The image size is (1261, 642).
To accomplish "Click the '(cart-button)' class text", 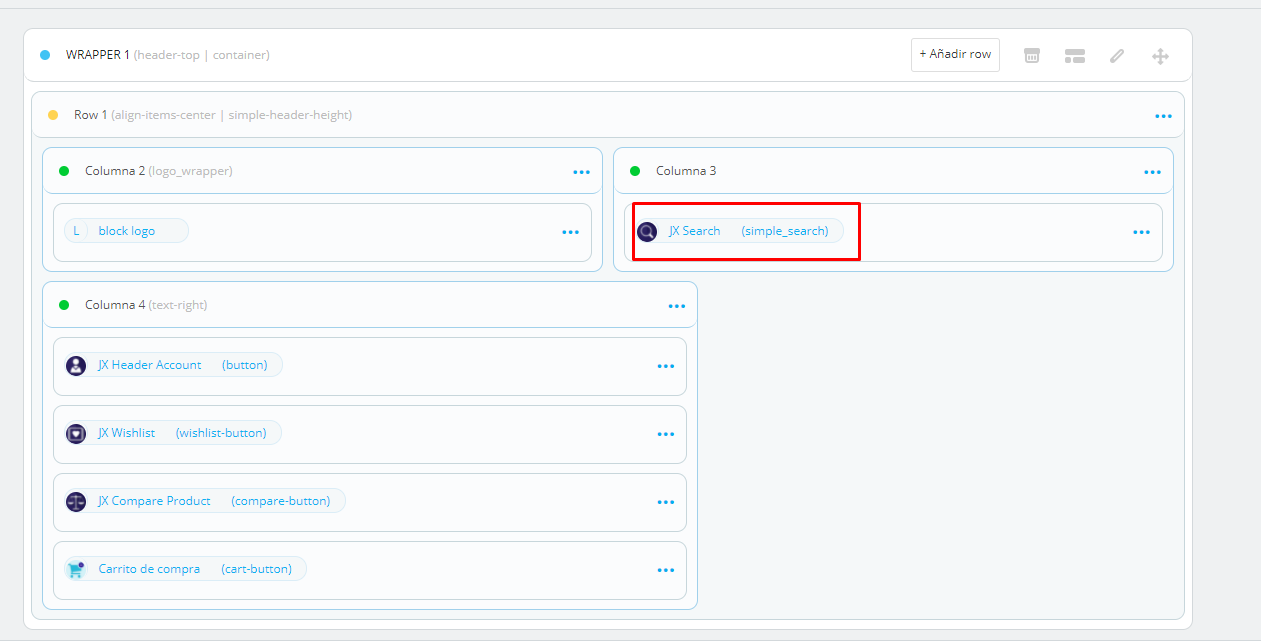I will (257, 569).
